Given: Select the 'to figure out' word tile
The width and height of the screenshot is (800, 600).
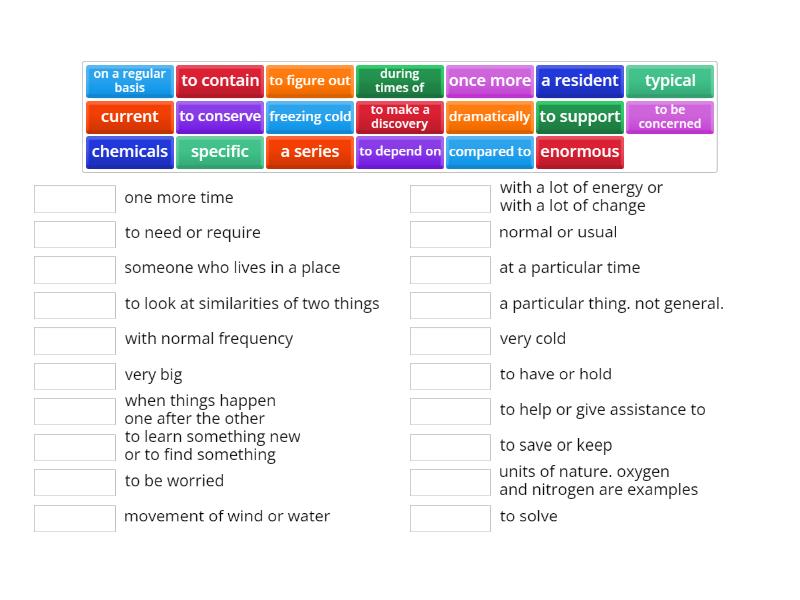Looking at the screenshot, I should (x=310, y=81).
